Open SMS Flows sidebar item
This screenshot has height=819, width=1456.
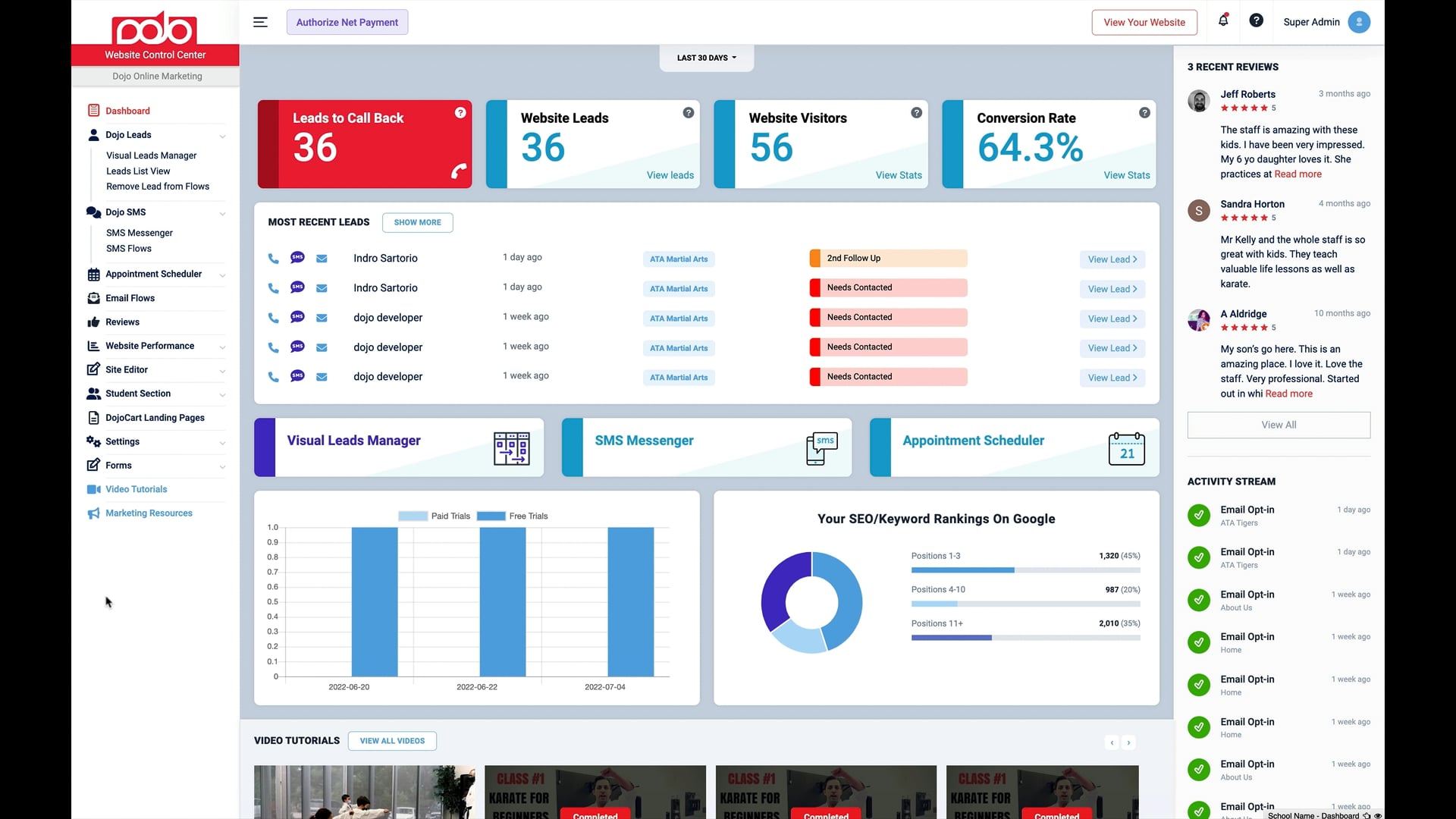click(x=129, y=249)
